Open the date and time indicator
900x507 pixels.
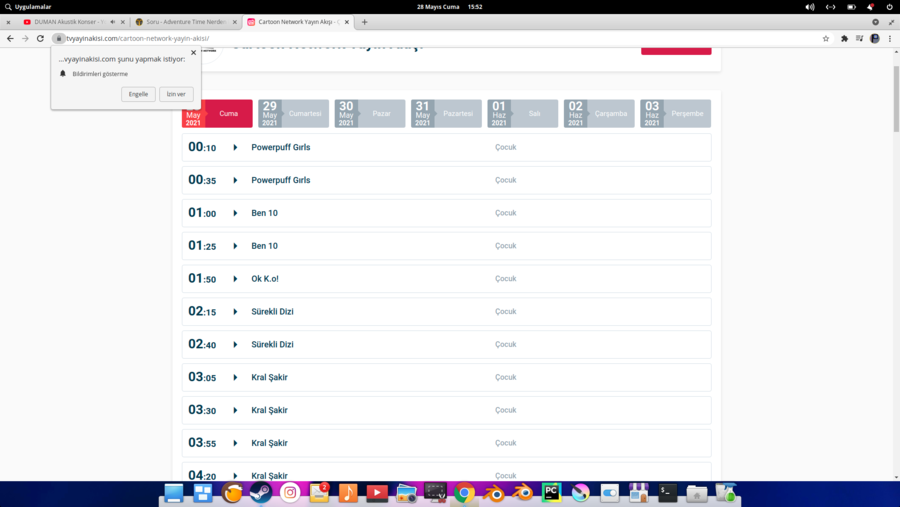(x=449, y=7)
